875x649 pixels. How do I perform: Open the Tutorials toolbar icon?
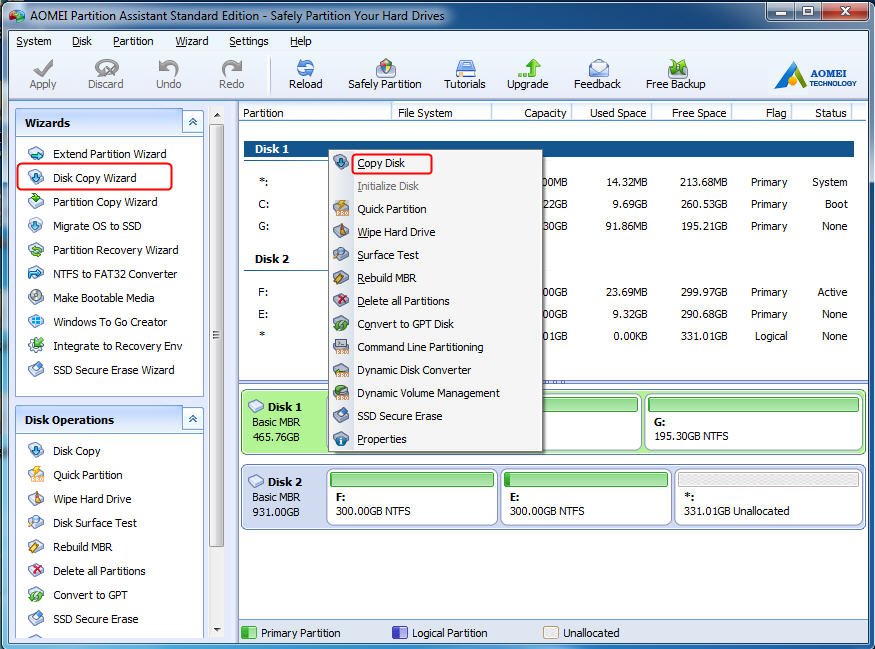tap(465, 68)
